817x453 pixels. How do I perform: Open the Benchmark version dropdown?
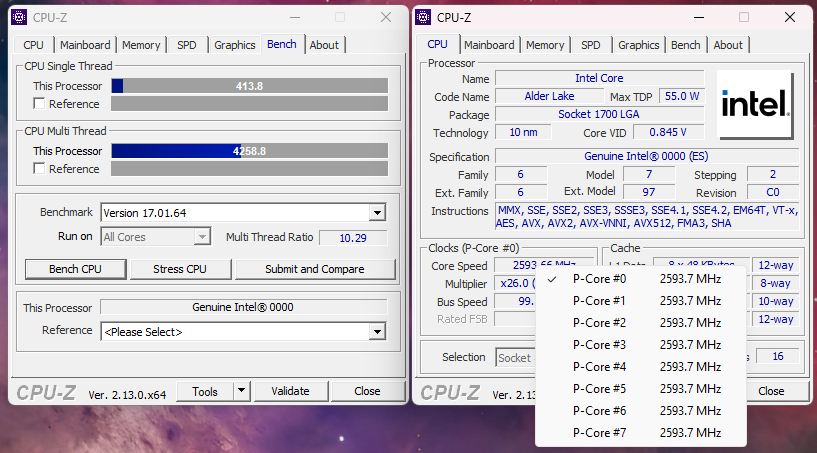pyautogui.click(x=377, y=213)
